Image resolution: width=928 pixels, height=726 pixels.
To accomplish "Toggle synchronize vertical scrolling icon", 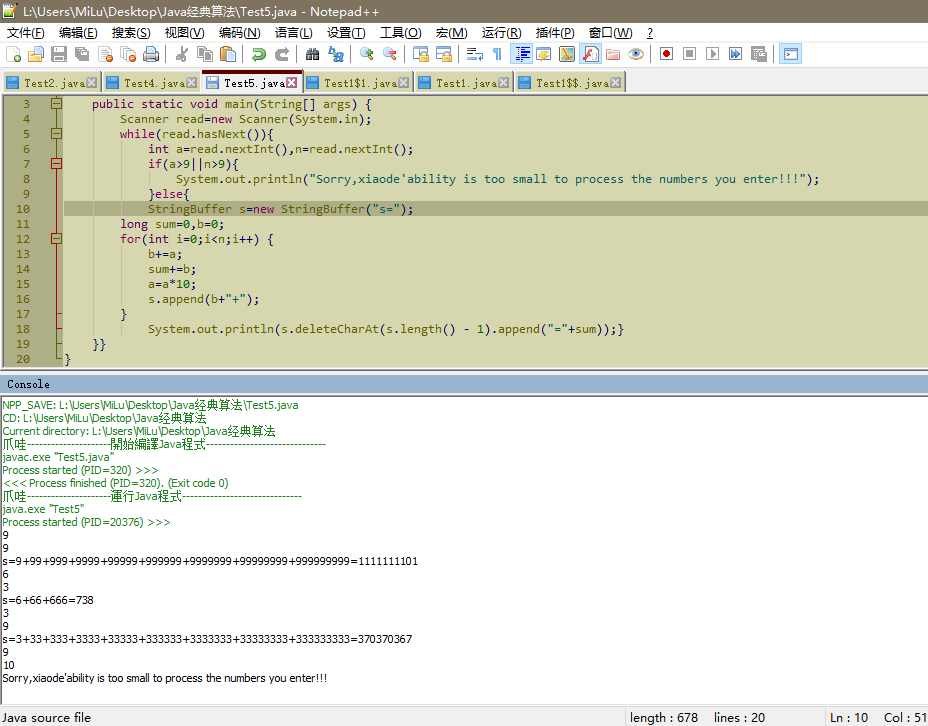I will tap(420, 54).
